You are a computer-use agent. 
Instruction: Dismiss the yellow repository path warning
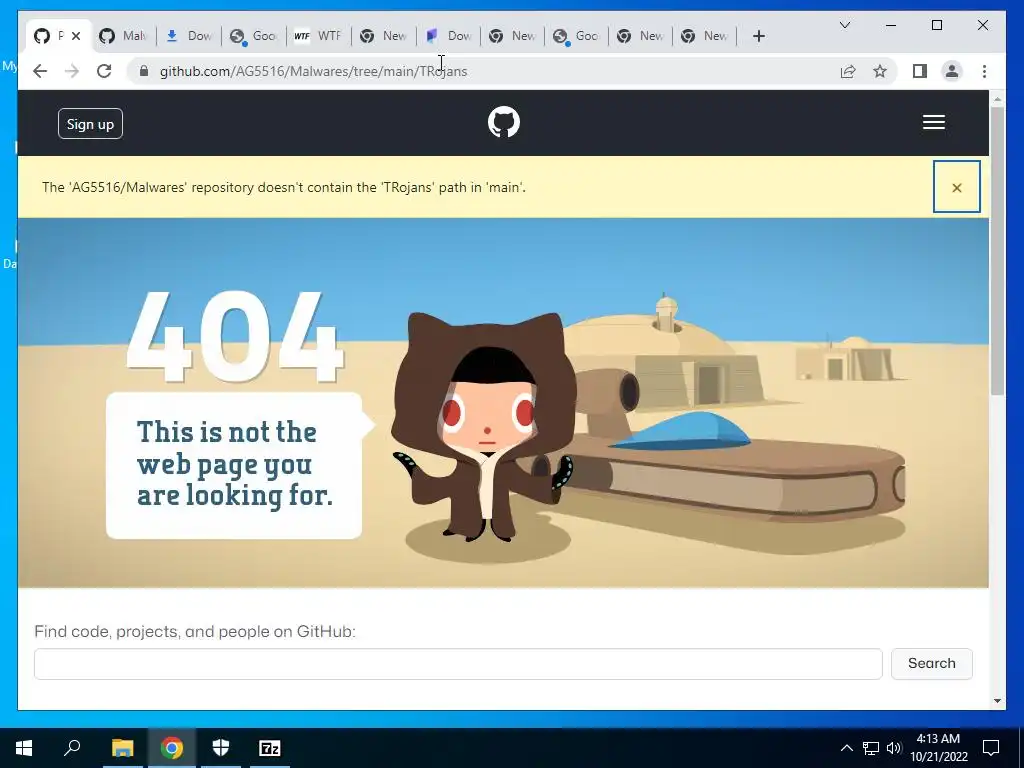tap(957, 187)
